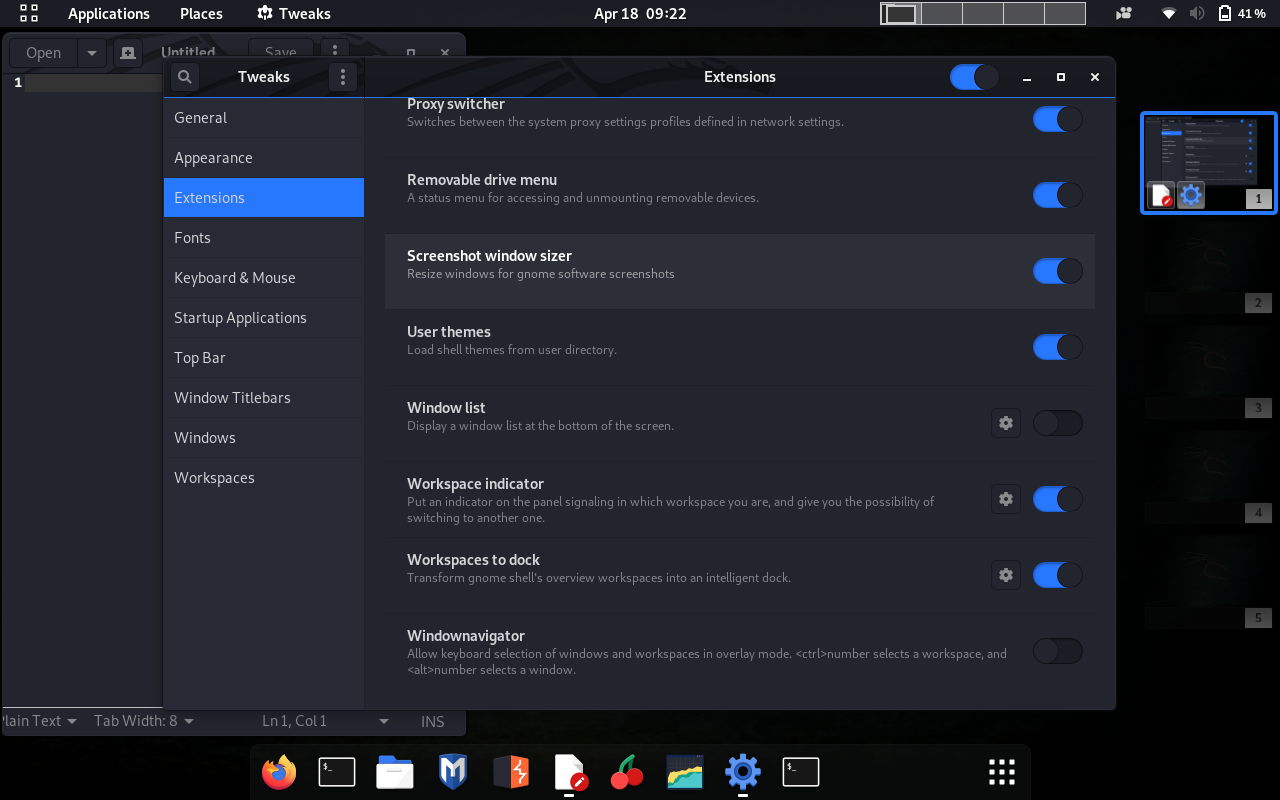Launch Metasploit from the dock

pyautogui.click(x=453, y=772)
